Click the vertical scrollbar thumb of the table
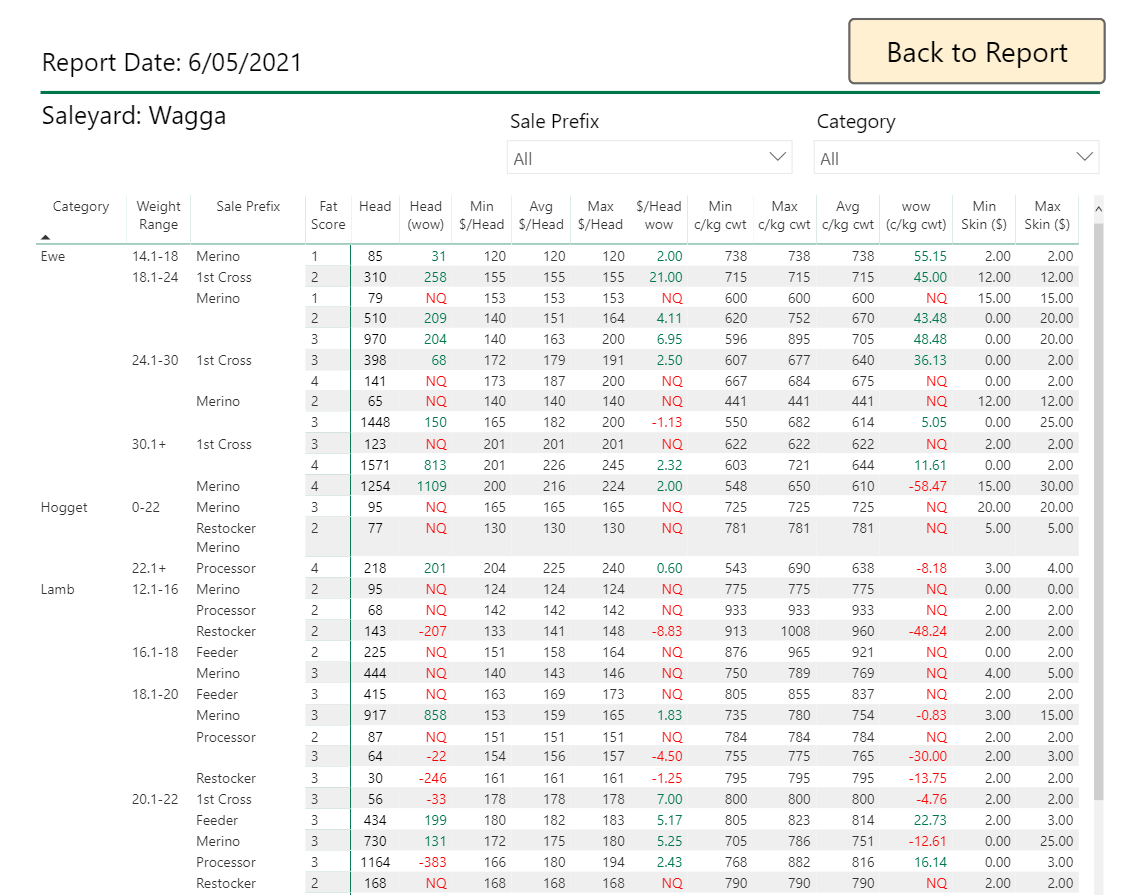1129x895 pixels. (1098, 511)
